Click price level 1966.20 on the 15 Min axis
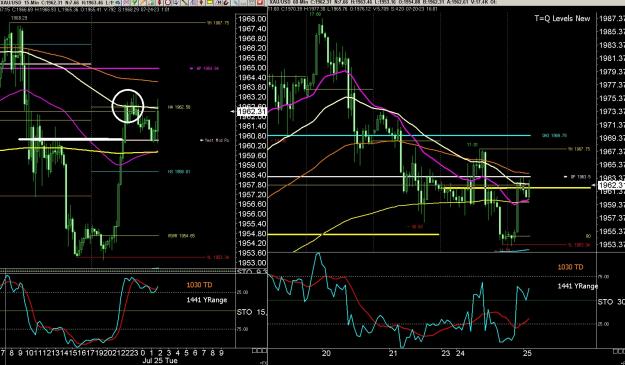This screenshot has width=625, height=365. (252, 48)
